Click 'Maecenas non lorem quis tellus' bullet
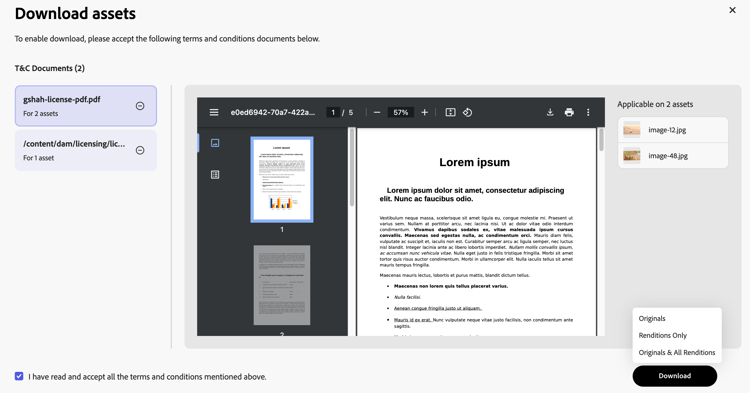Viewport: 750px width, 393px height. 451,286
